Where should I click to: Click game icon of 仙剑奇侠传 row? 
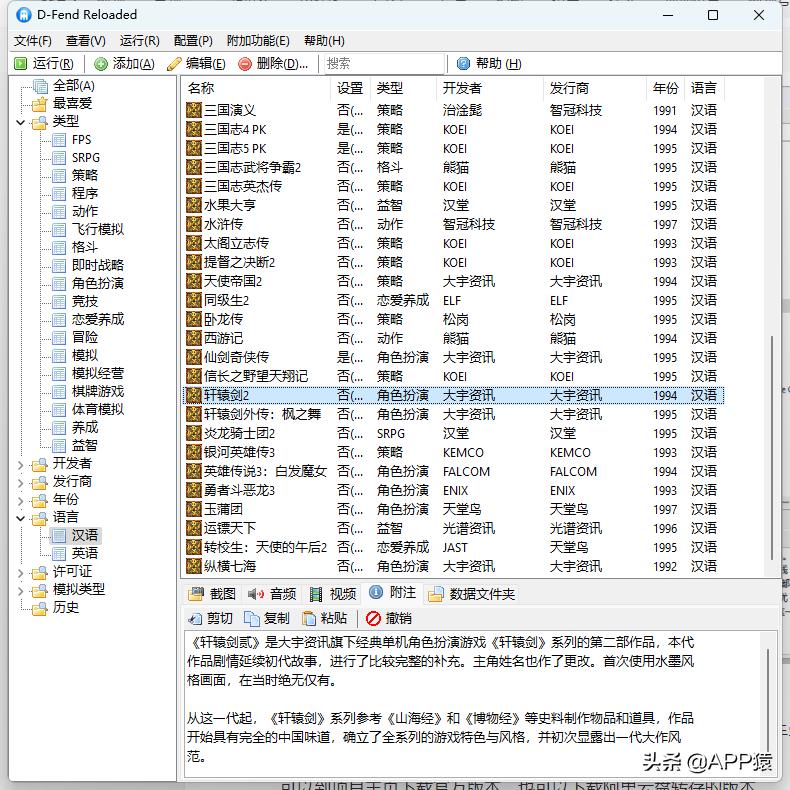click(x=194, y=357)
